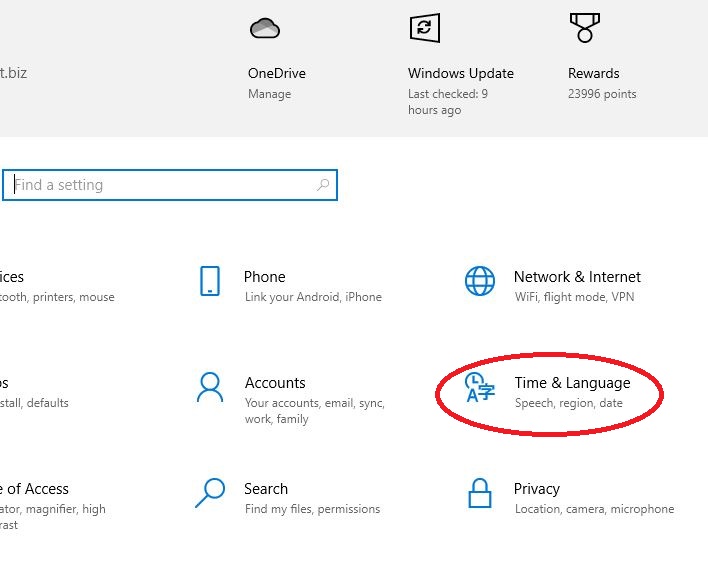The width and height of the screenshot is (708, 576).
Task: Click the Rewards medal icon
Action: tap(585, 28)
